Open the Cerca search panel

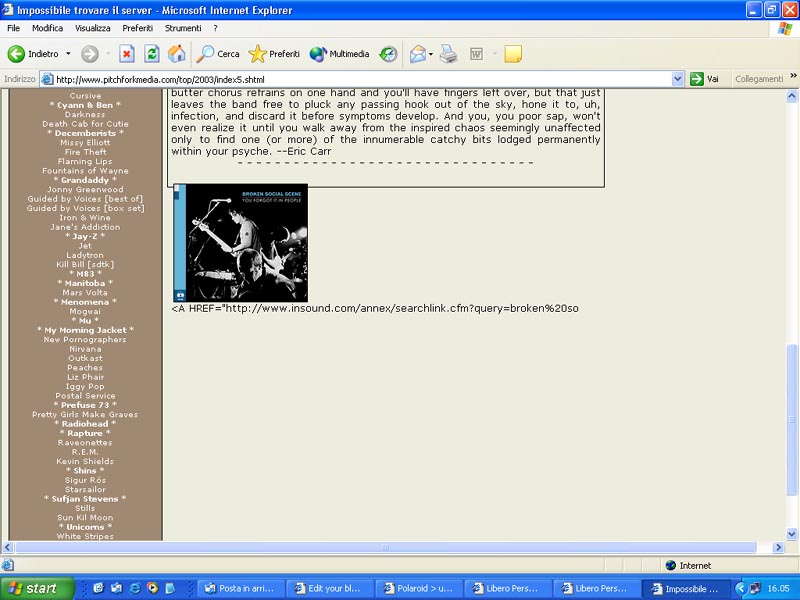click(218, 54)
